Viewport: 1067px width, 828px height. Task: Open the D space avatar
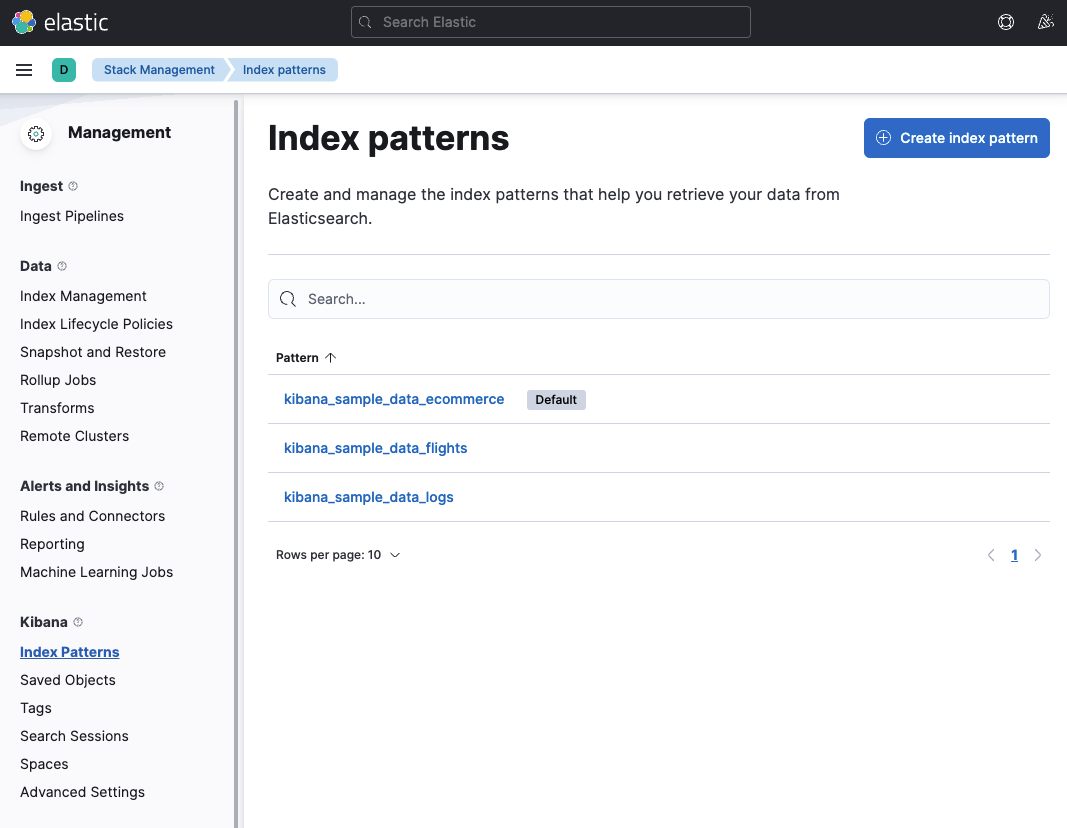tap(64, 70)
